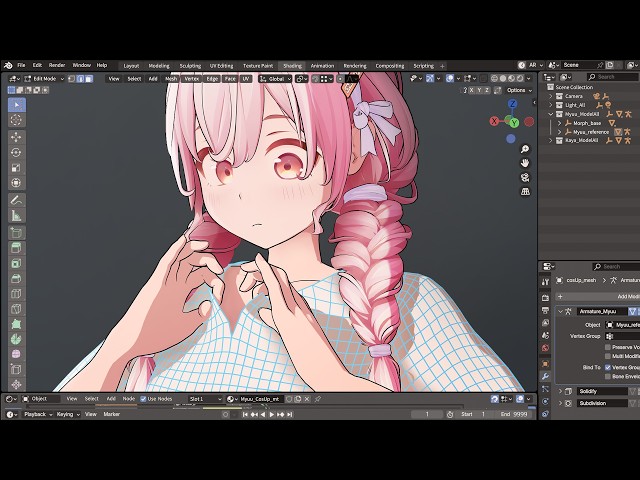Expand the Light_All collection
The image size is (640, 480).
[x=551, y=105]
